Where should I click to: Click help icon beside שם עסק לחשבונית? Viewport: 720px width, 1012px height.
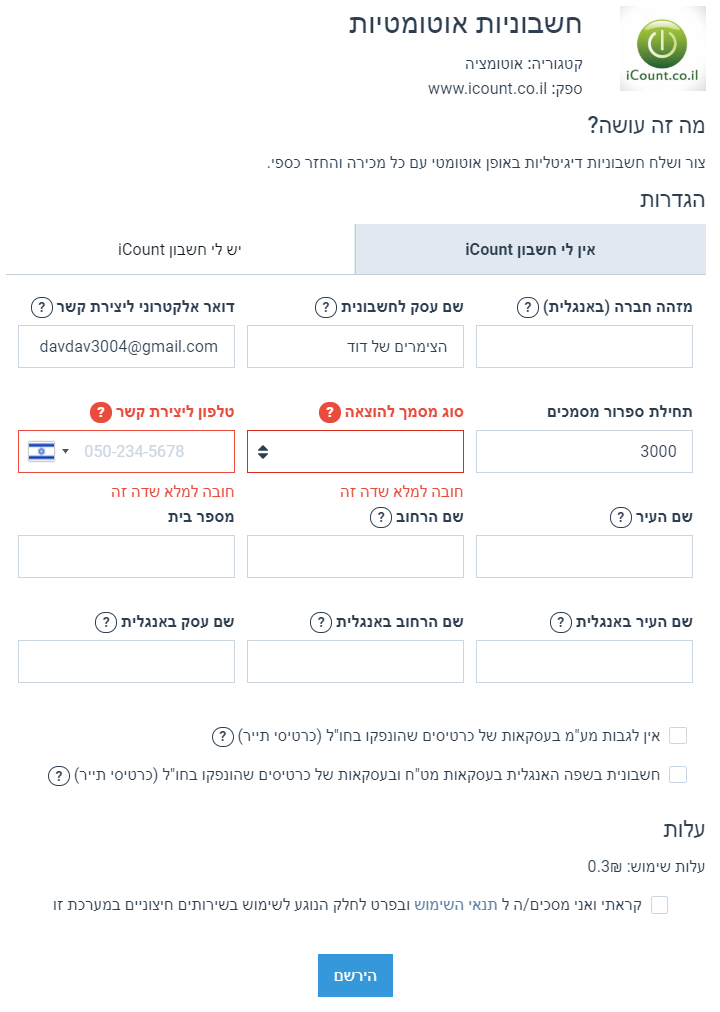coord(326,307)
